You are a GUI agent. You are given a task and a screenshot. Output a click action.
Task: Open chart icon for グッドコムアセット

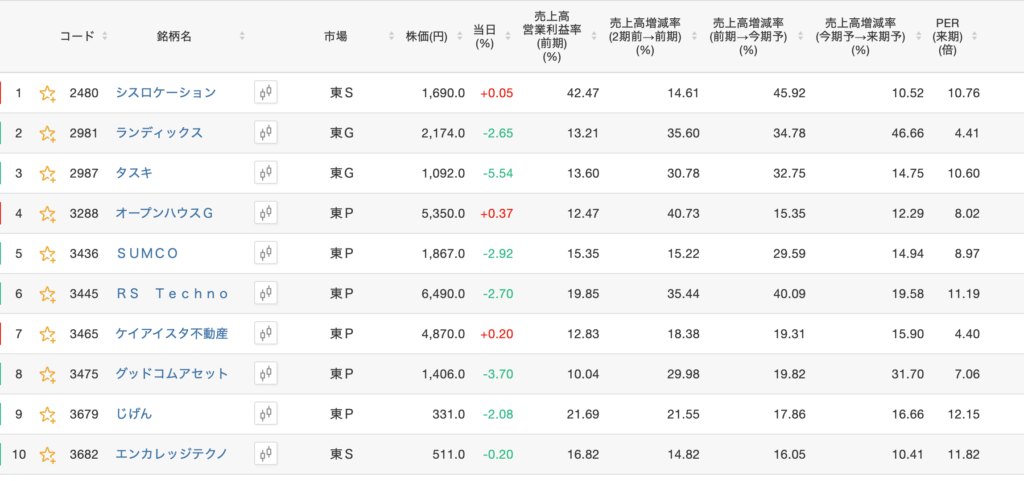(x=266, y=374)
